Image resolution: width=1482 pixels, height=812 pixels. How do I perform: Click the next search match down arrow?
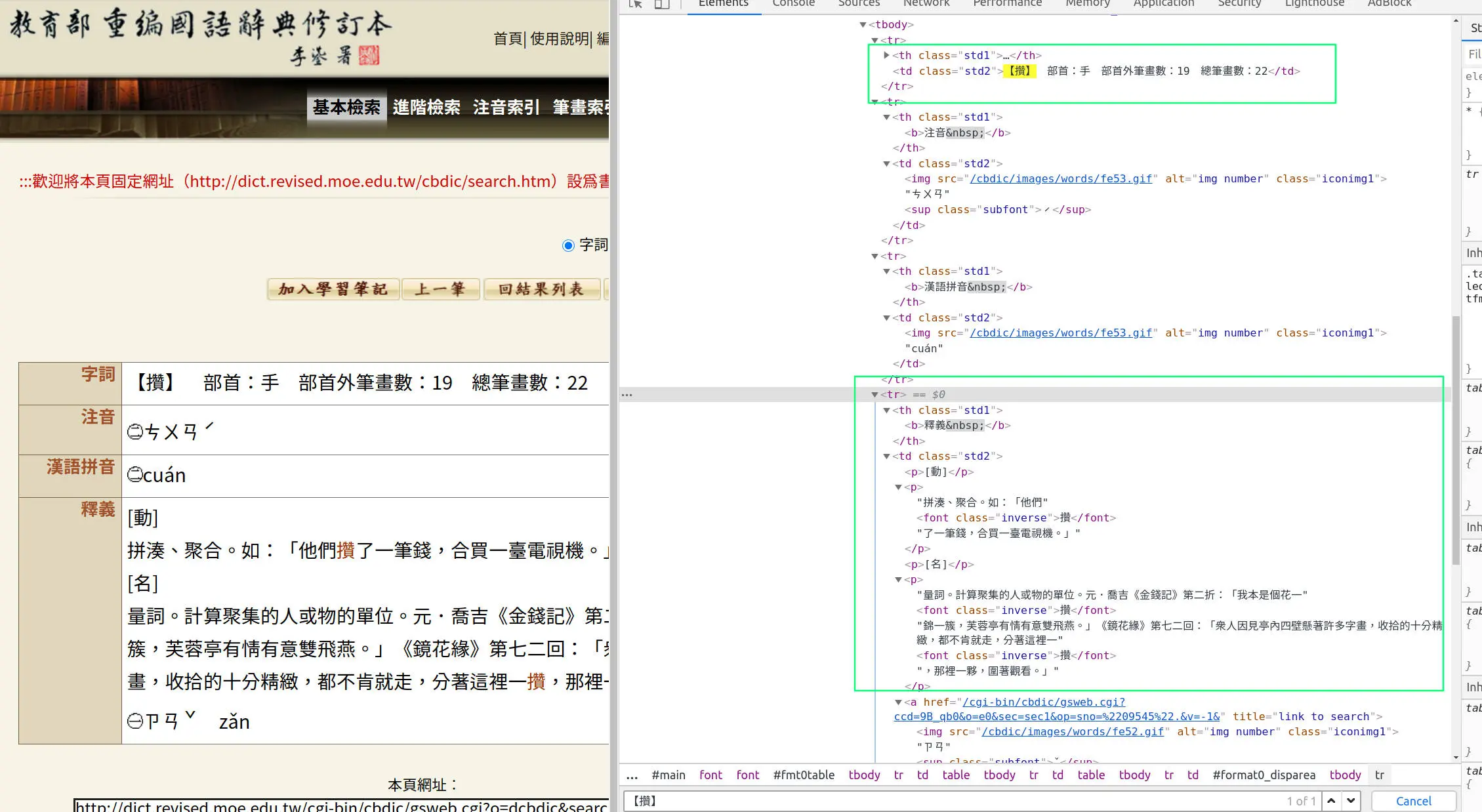click(1351, 801)
